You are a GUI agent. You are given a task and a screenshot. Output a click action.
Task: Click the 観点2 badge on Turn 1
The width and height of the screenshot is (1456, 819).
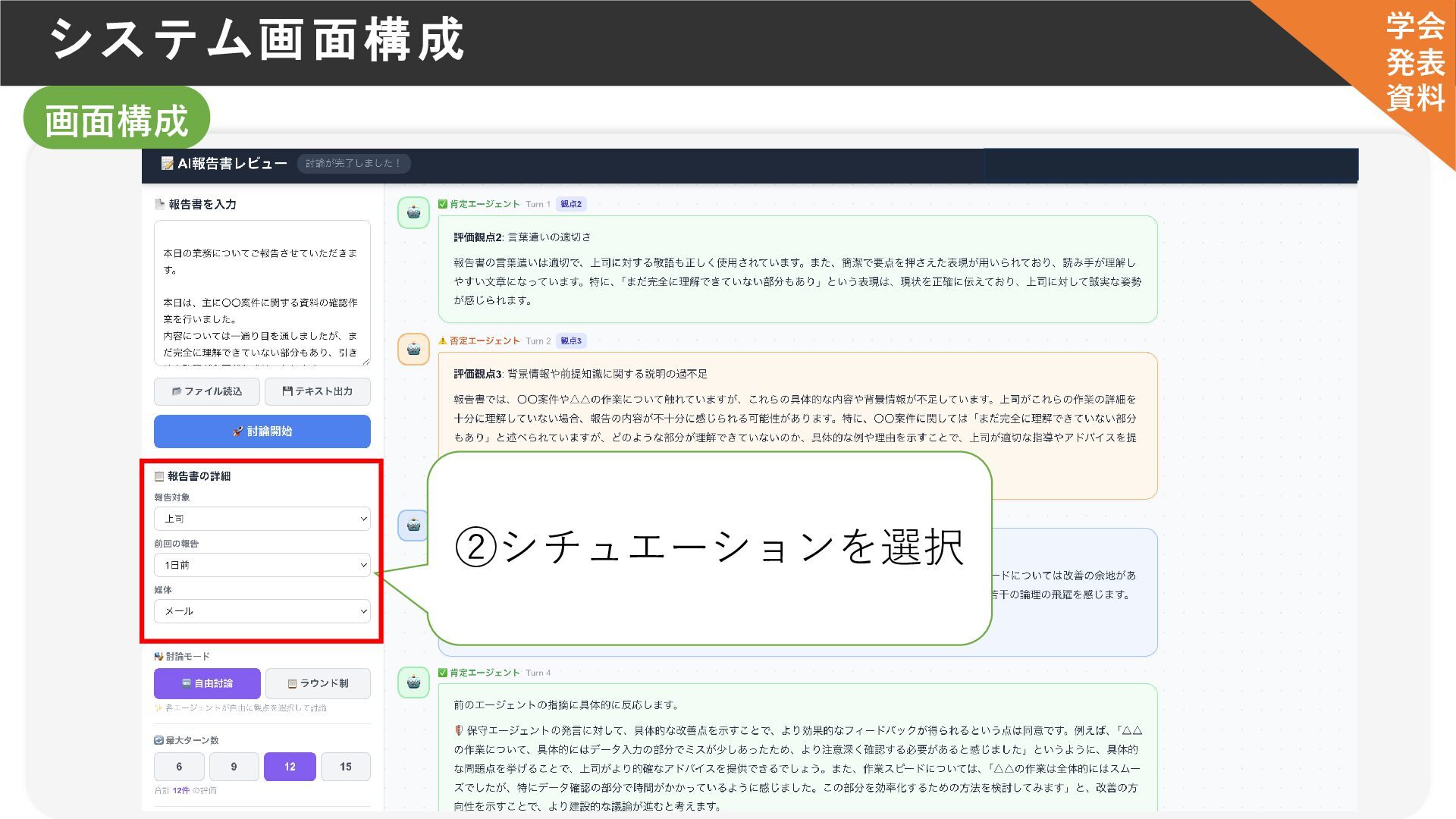tap(571, 204)
